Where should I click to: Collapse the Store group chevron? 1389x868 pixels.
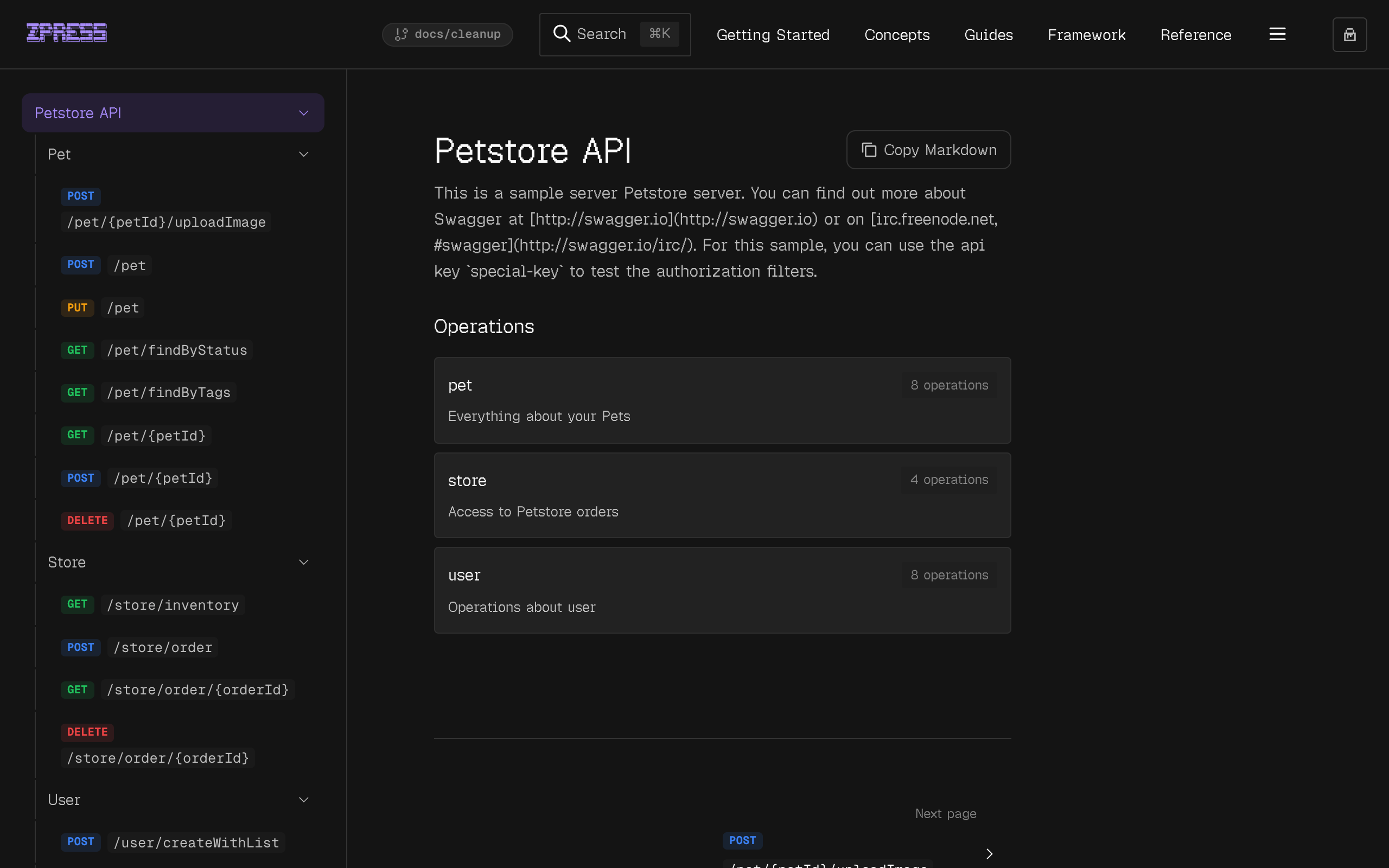click(304, 562)
